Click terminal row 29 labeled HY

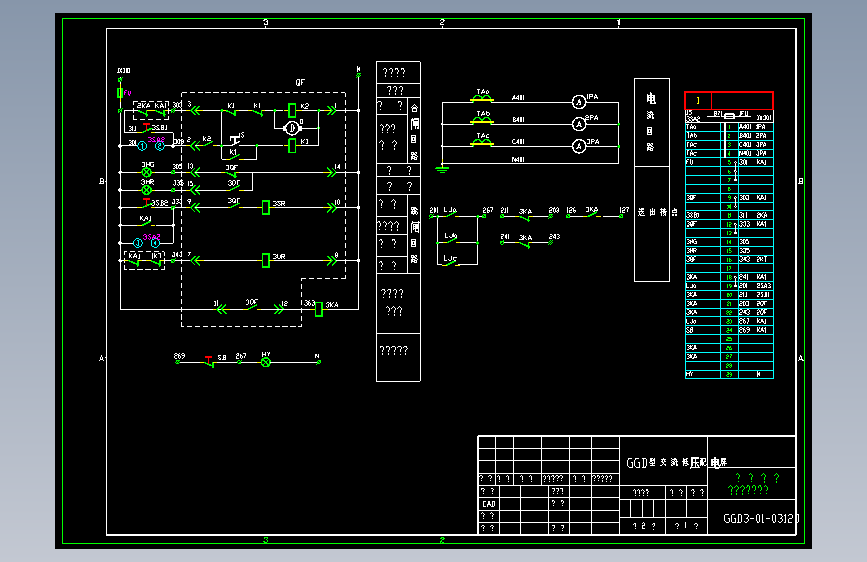coord(729,374)
